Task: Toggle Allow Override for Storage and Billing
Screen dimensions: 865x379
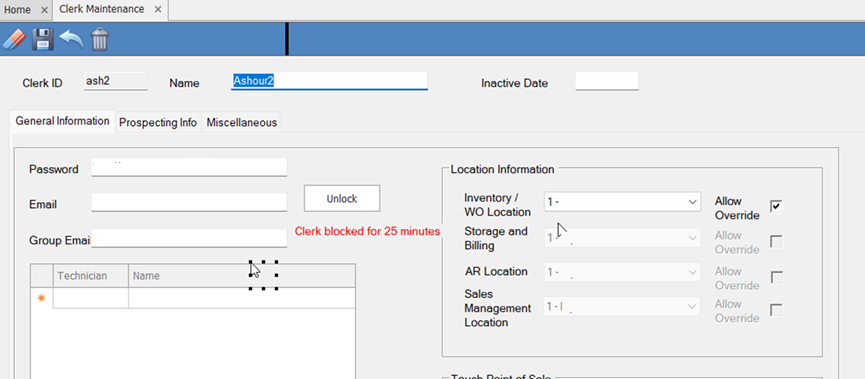Action: (776, 242)
